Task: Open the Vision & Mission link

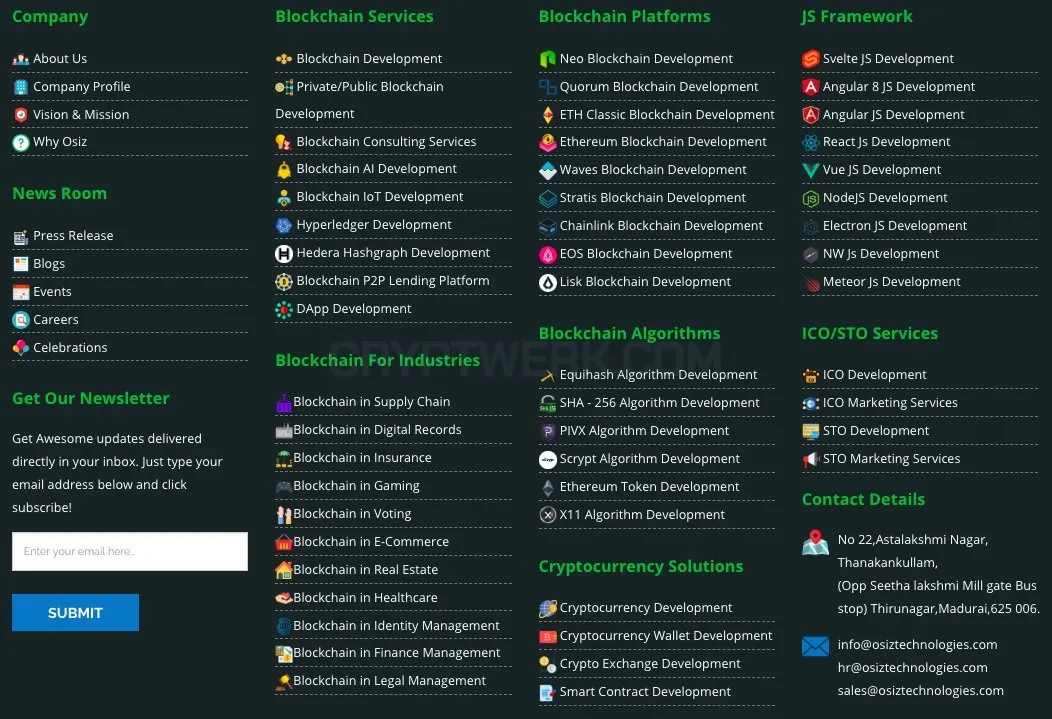Action: point(81,115)
